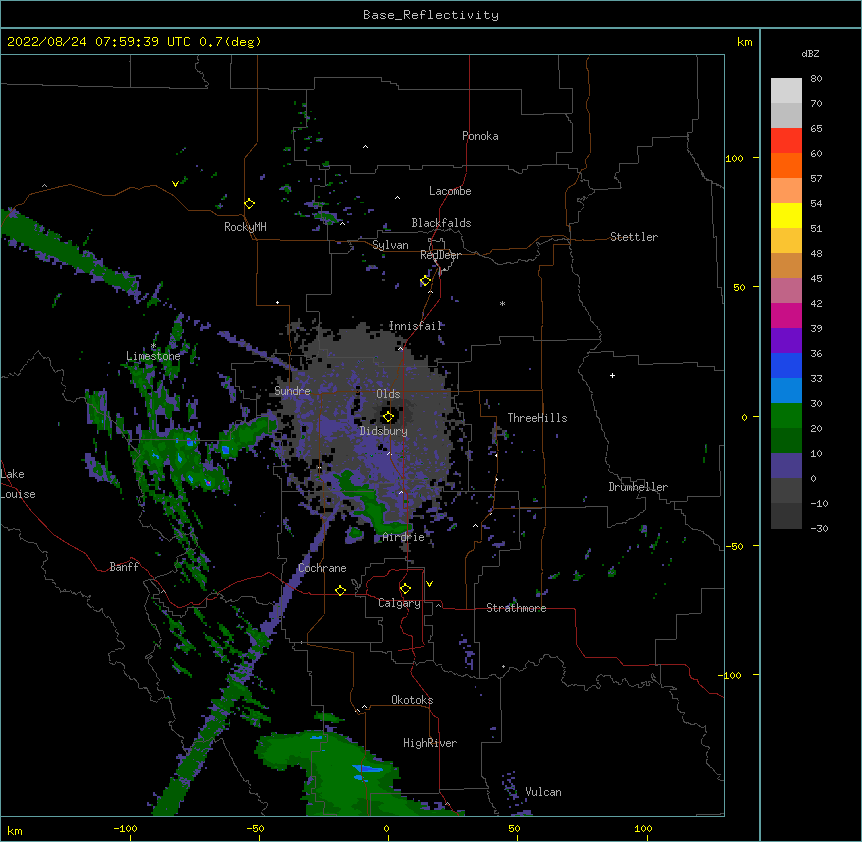
Task: Click the Didsbury city label
Action: pyautogui.click(x=384, y=431)
